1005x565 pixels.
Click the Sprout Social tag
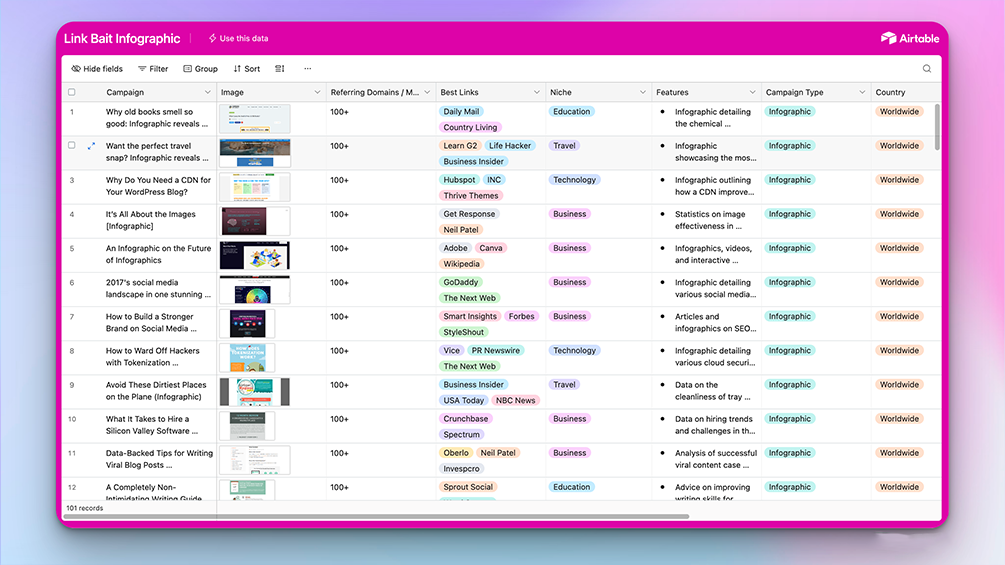coord(468,487)
